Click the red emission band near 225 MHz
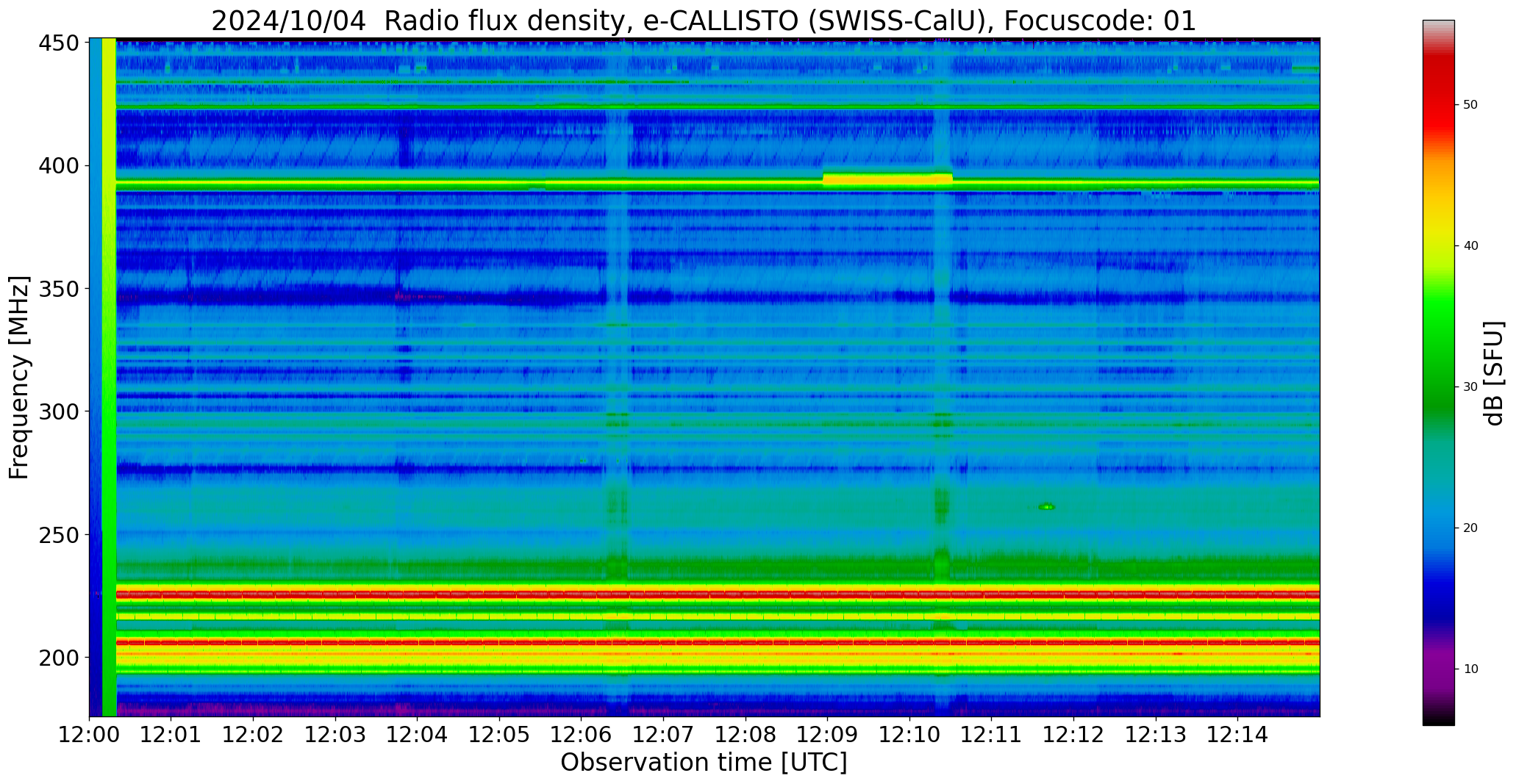 [x=718, y=594]
